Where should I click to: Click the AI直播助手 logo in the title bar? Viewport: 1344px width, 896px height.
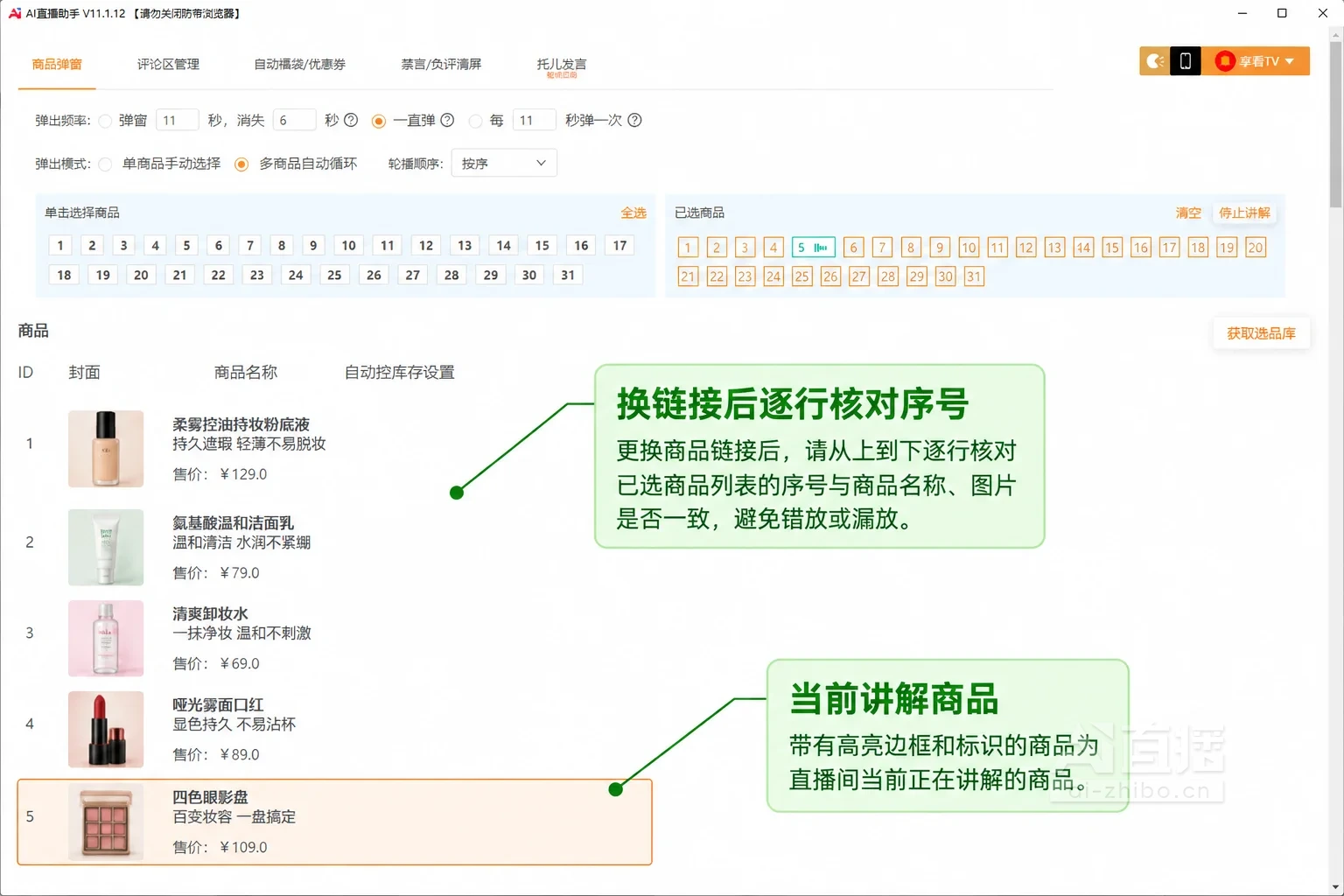pyautogui.click(x=15, y=13)
